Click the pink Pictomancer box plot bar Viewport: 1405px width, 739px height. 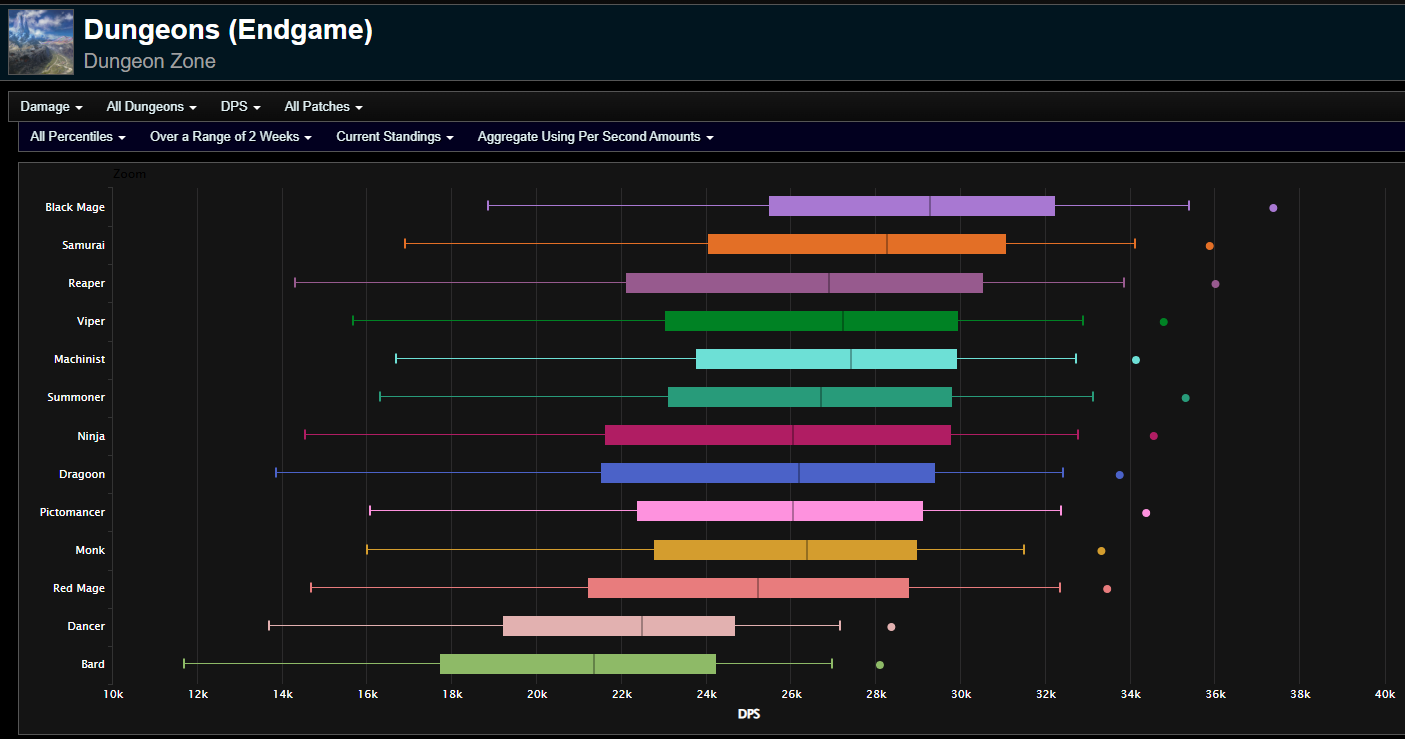click(x=780, y=511)
